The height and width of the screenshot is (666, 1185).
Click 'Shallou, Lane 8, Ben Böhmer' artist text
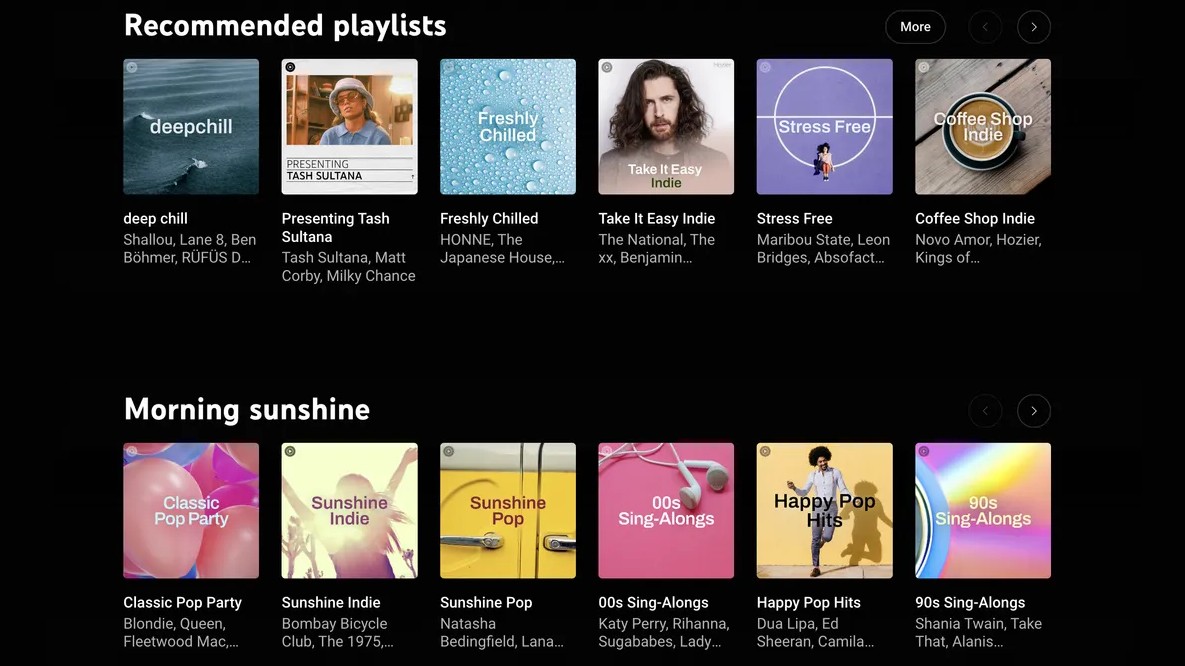190,249
